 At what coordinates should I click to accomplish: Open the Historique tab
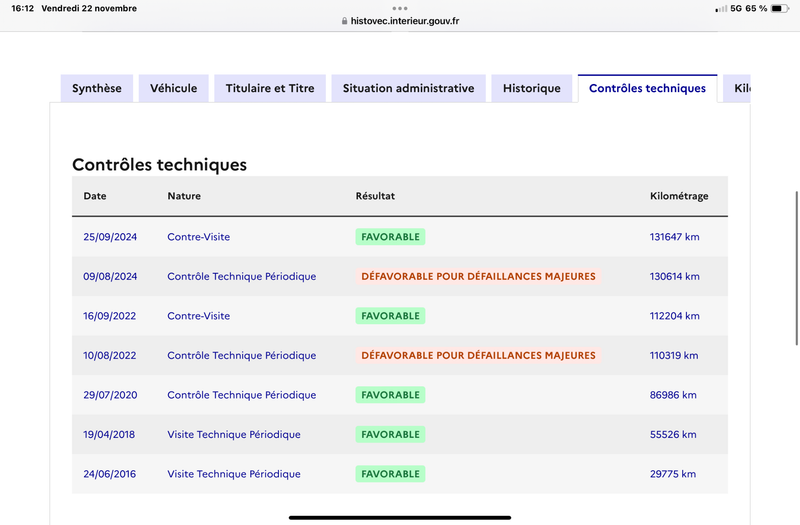(532, 88)
